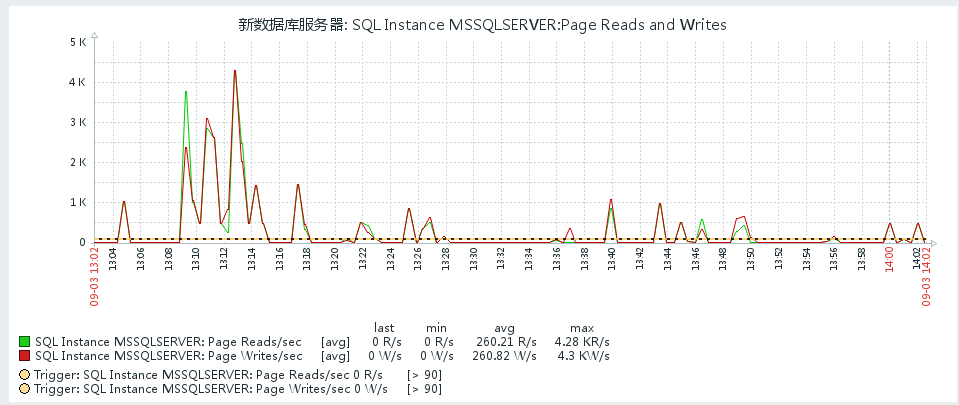Click the 13:30 time axis label
The image size is (959, 405).
pyautogui.click(x=474, y=258)
